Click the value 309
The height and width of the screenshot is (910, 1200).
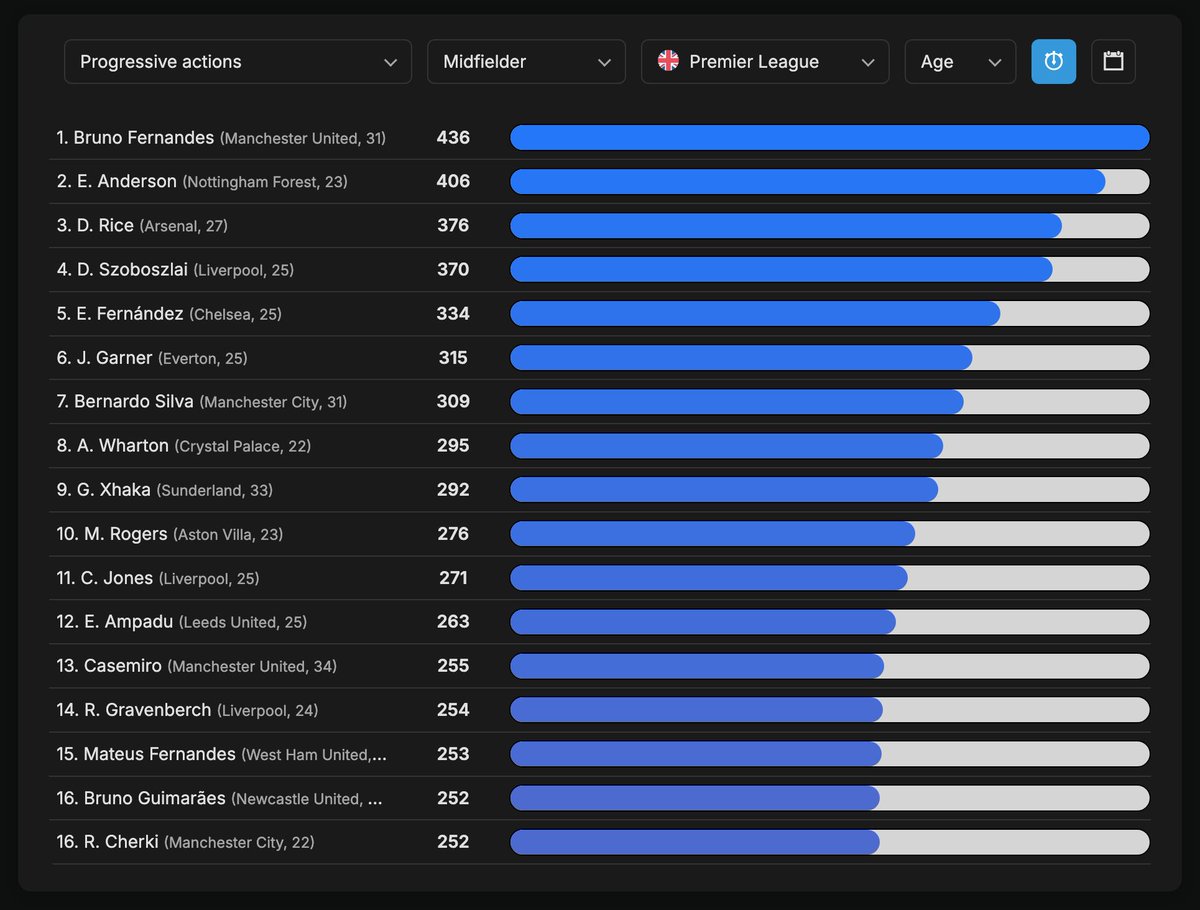pos(453,402)
